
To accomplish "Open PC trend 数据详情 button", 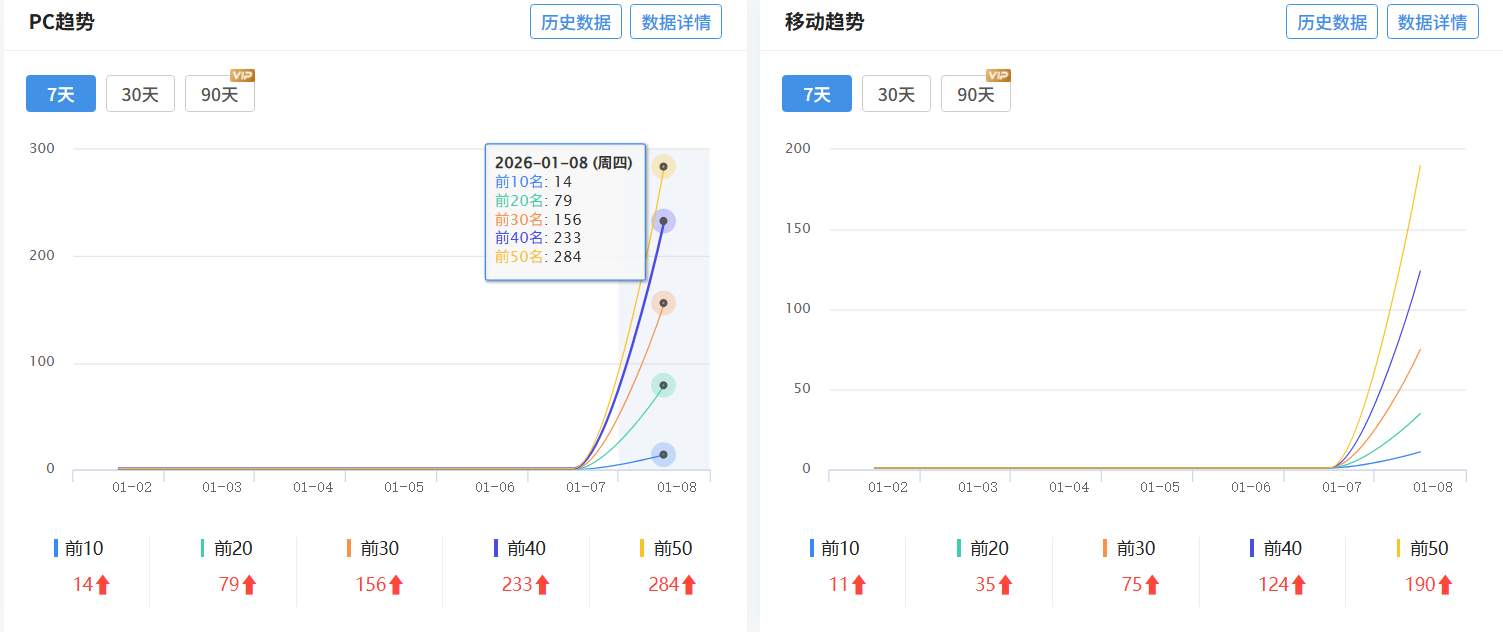I will coord(675,22).
